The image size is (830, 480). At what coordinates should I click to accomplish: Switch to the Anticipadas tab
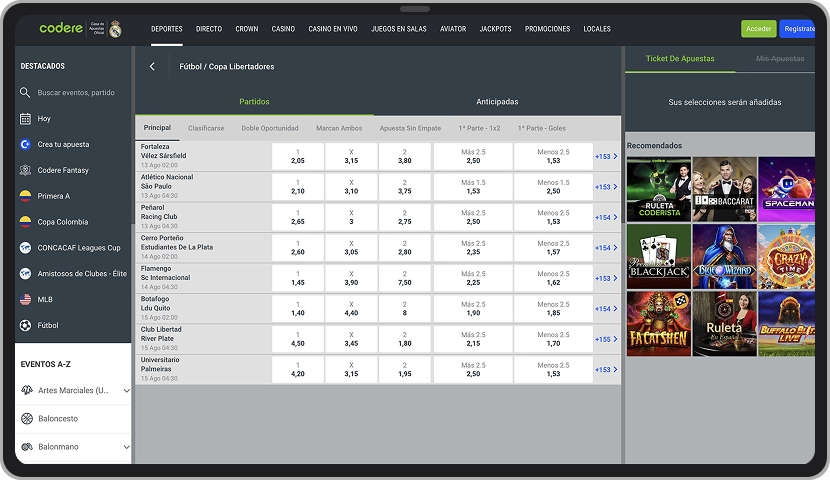click(497, 102)
